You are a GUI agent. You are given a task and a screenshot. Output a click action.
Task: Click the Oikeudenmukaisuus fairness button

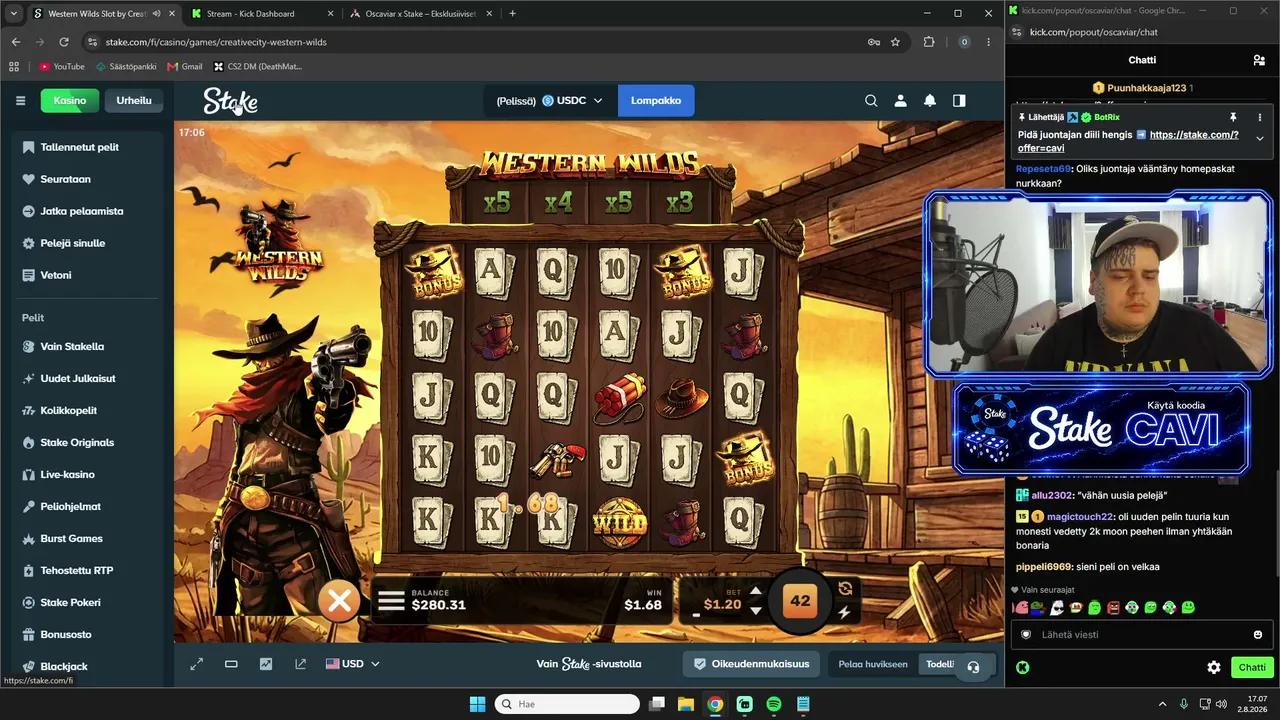(x=752, y=664)
